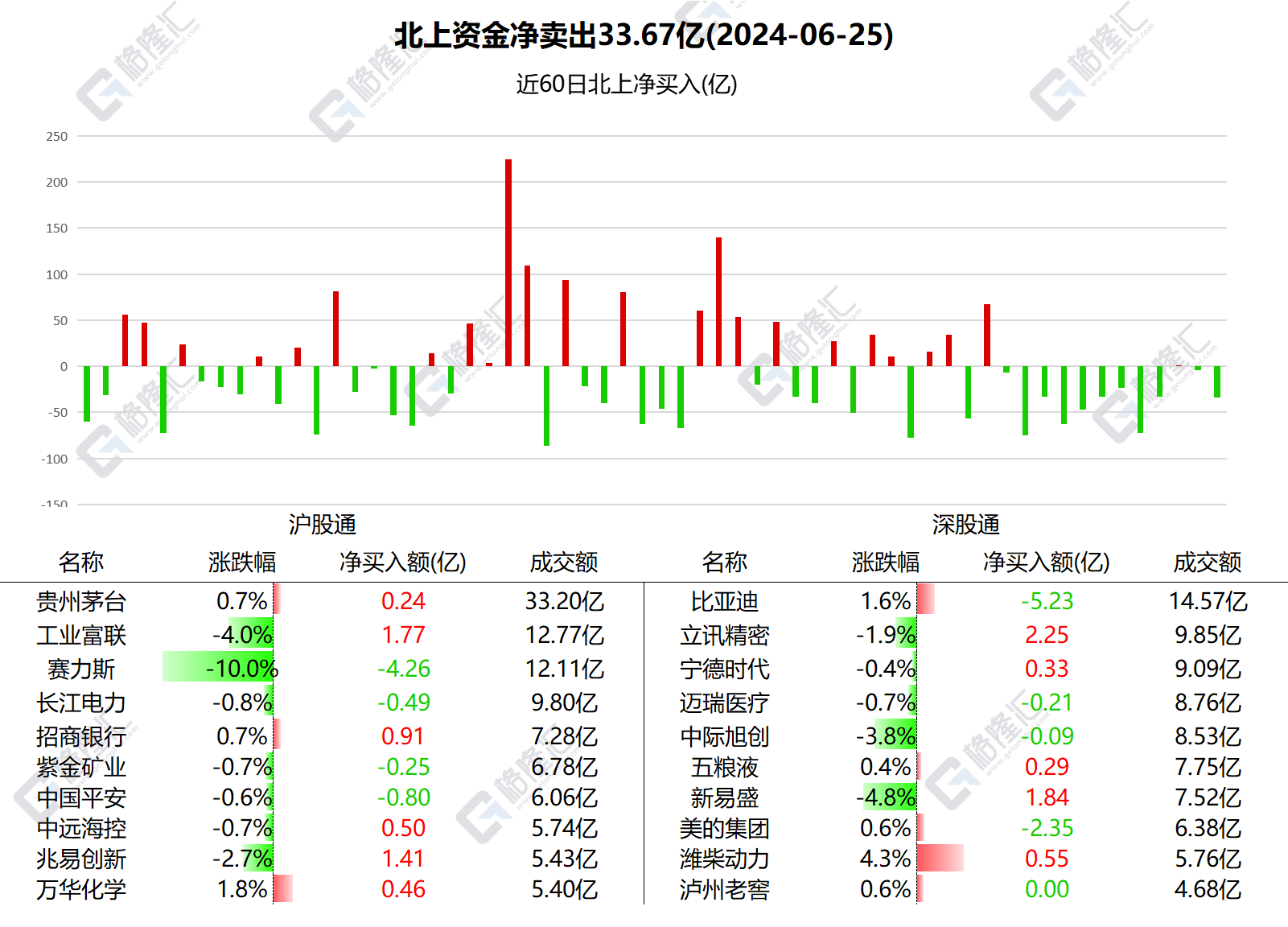Select the 沪股通 section heading
Screen dimensions: 1288x927
tap(323, 525)
